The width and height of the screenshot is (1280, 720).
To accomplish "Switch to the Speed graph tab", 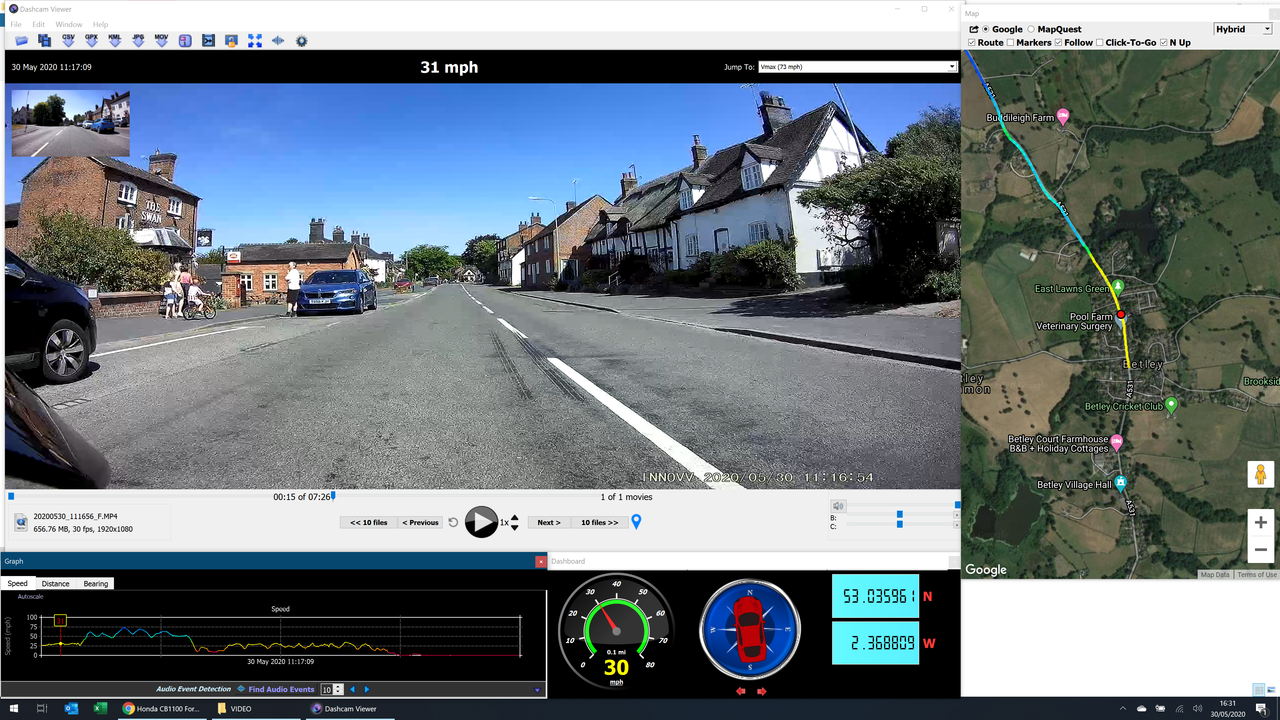I will coord(17,583).
